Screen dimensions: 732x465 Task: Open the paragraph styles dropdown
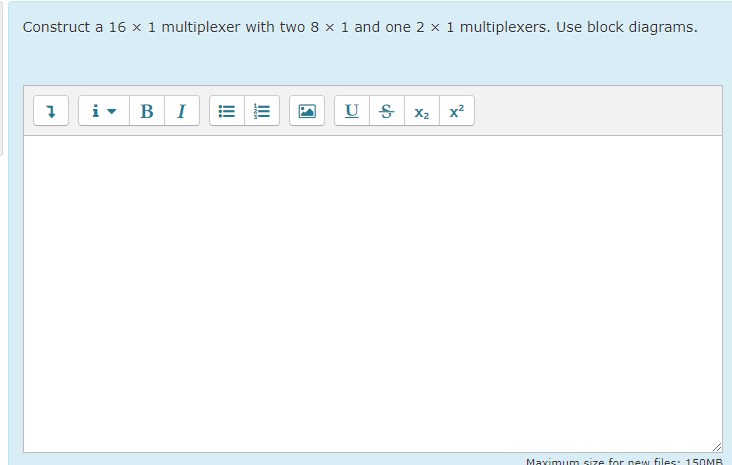click(x=104, y=111)
